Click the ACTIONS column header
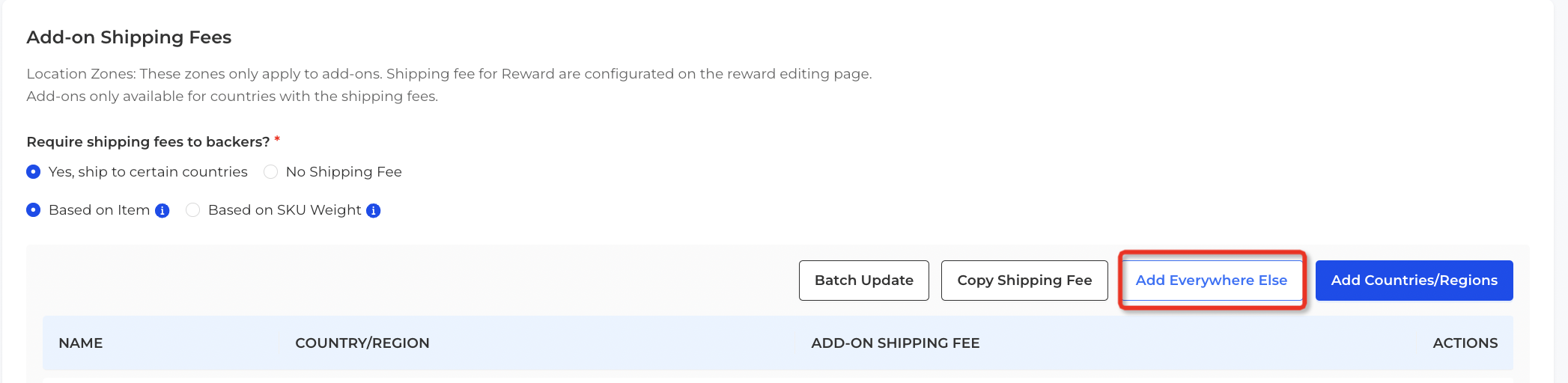 (x=1465, y=343)
